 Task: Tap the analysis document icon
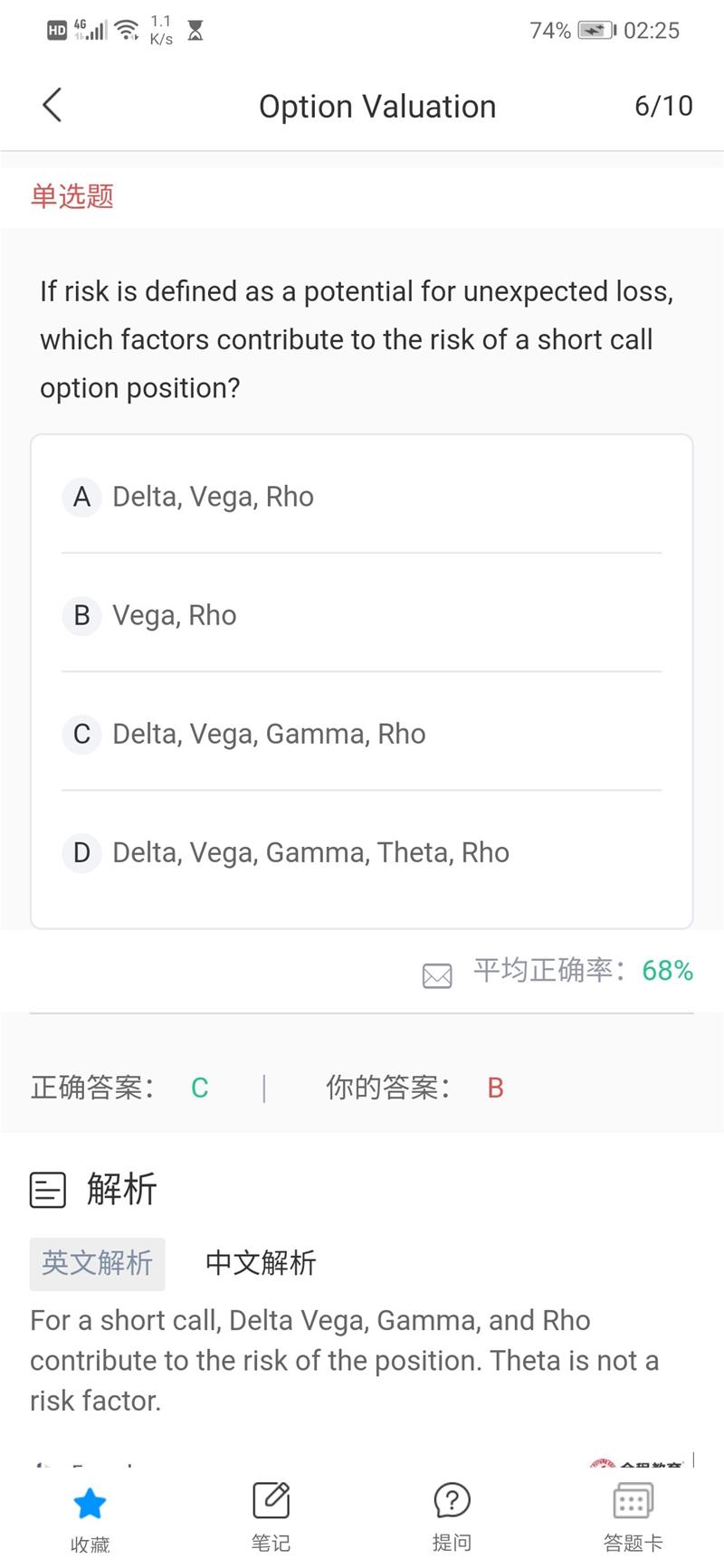48,1190
